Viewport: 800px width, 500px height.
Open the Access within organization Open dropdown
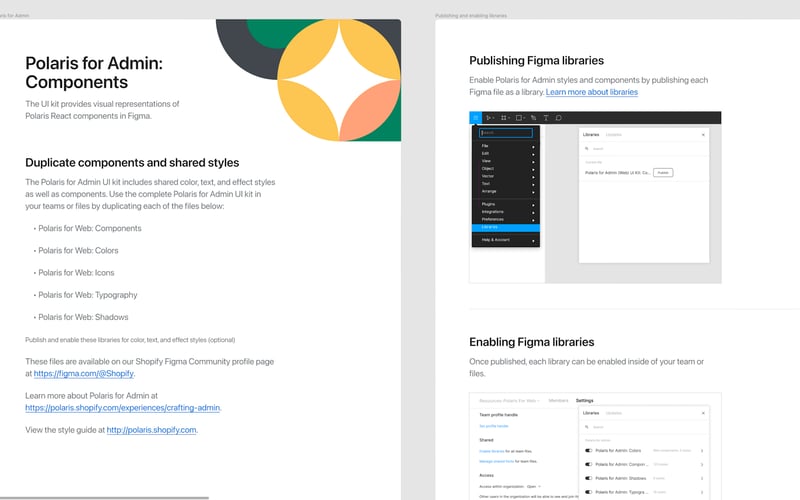tap(535, 486)
